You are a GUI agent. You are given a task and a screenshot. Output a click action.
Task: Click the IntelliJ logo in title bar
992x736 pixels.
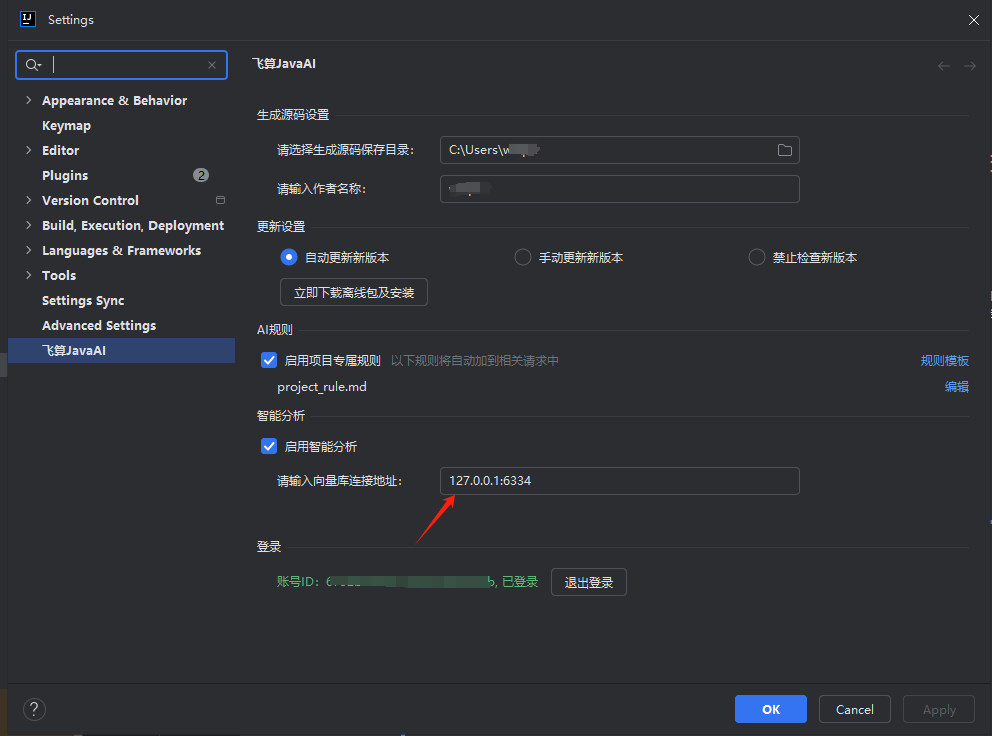28,19
